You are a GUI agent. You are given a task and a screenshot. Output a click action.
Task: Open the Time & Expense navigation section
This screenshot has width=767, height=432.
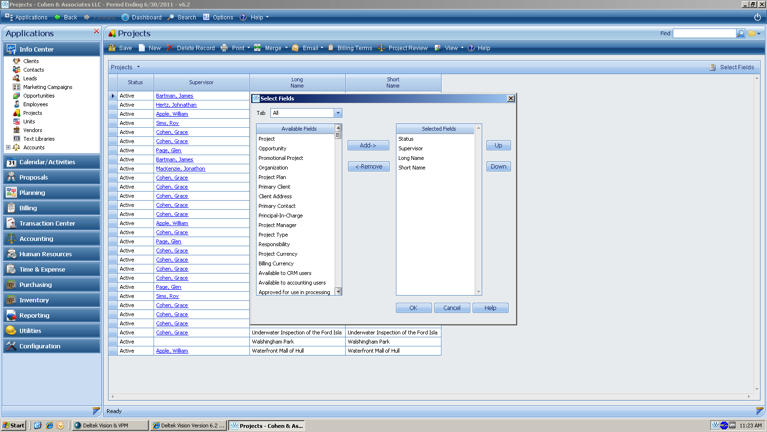coord(42,269)
